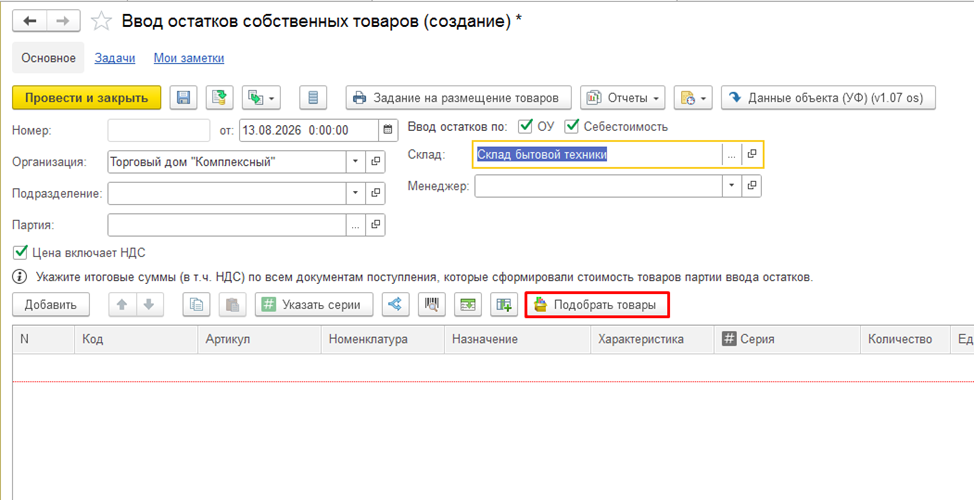Click the data terminal load icon next to barcode

468,304
